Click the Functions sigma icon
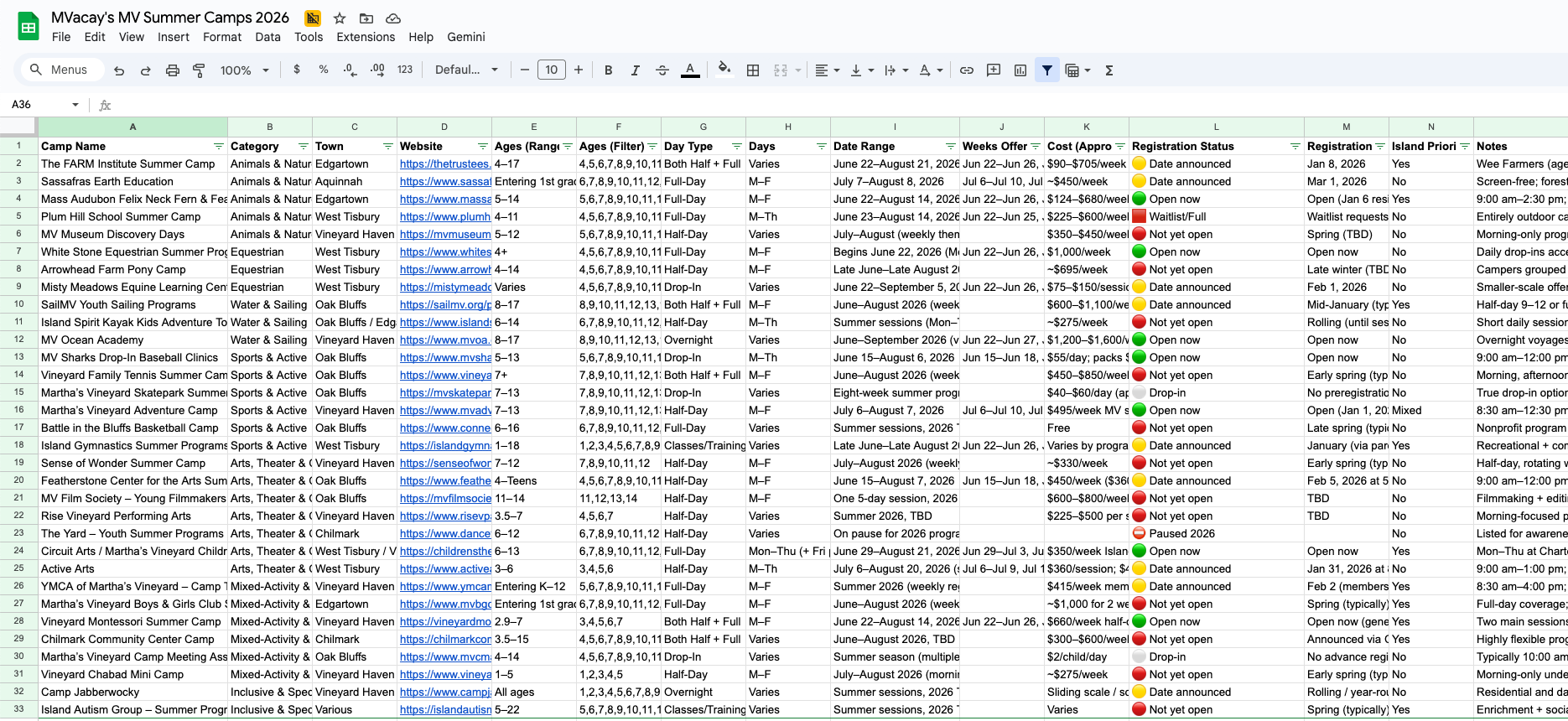Image resolution: width=1568 pixels, height=721 pixels. pyautogui.click(x=1109, y=70)
